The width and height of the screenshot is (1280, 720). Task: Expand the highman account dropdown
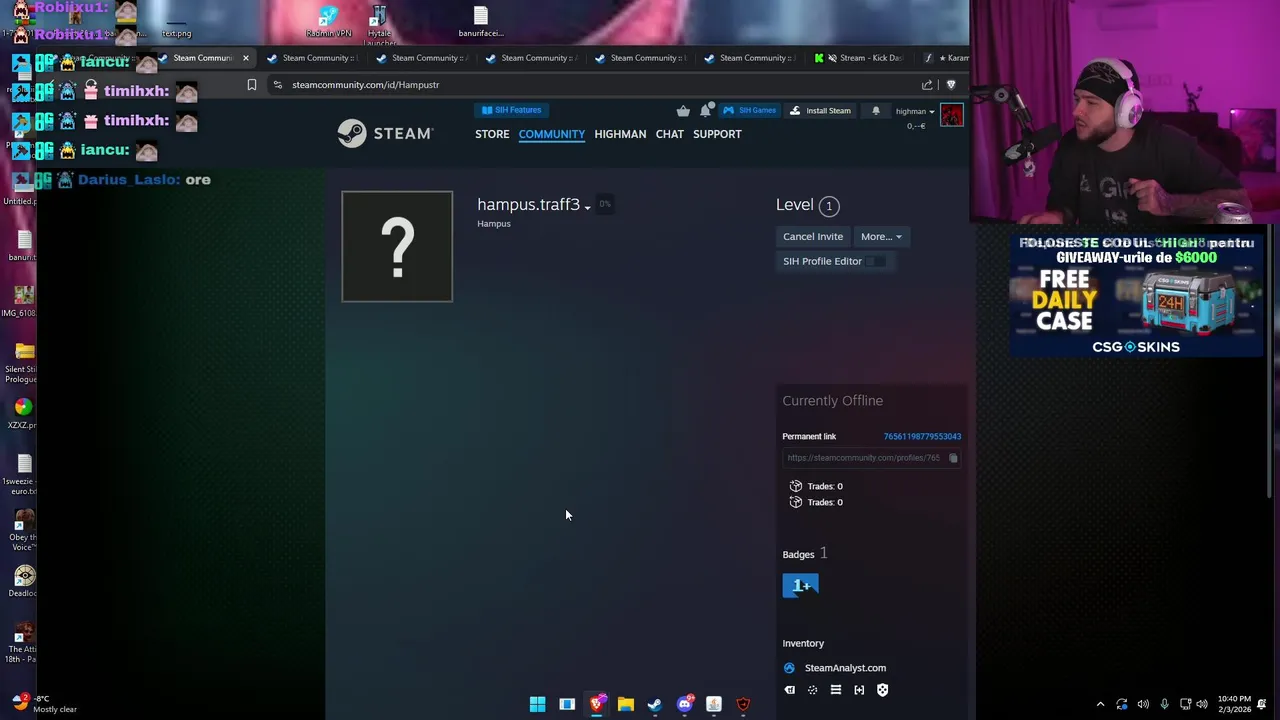914,111
